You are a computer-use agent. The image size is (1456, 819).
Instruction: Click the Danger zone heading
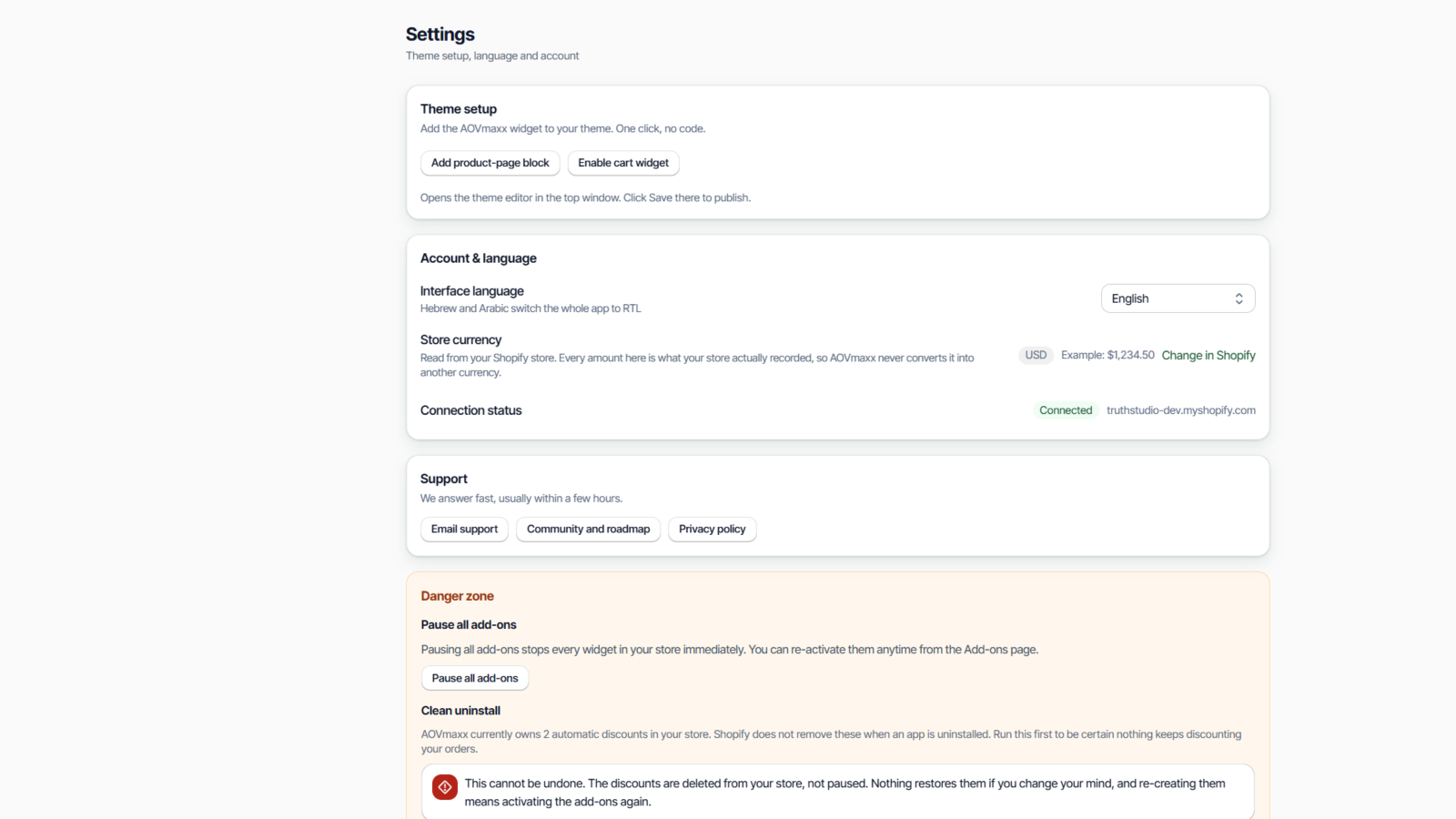(x=458, y=596)
